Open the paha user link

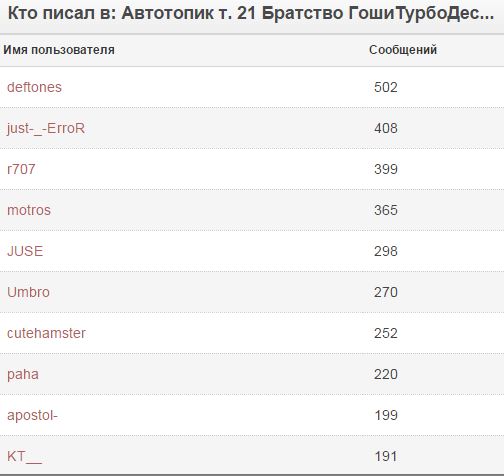[x=23, y=375]
